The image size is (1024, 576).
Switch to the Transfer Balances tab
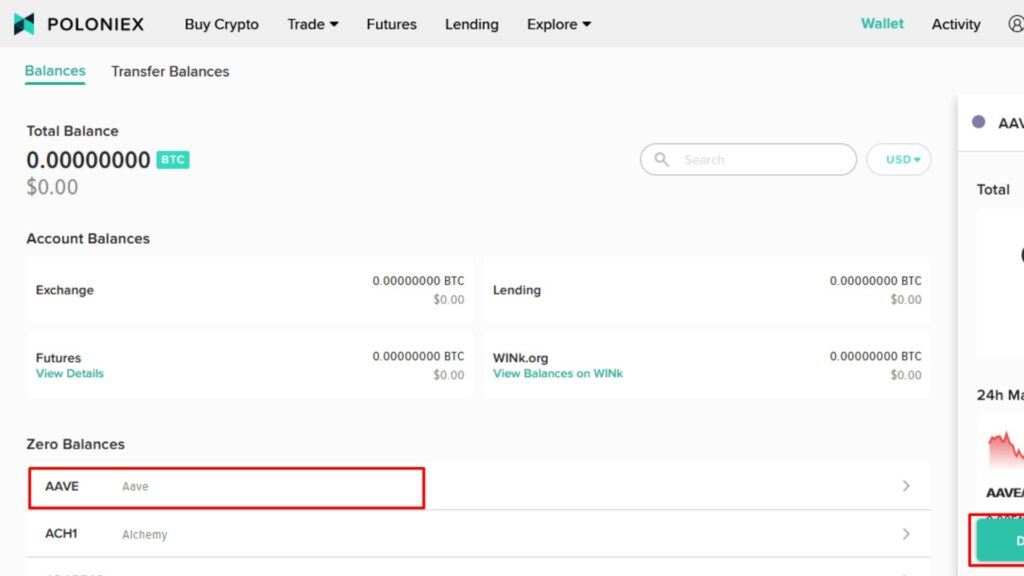pyautogui.click(x=170, y=71)
